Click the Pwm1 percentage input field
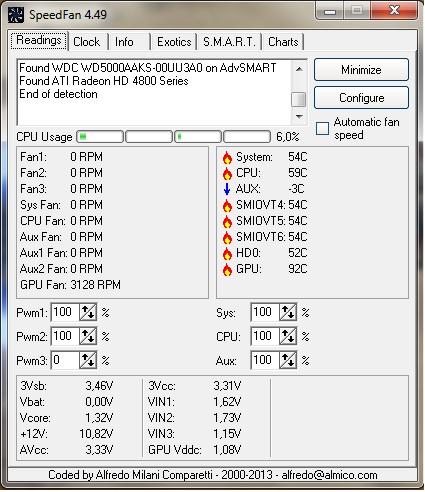This screenshot has height=492, width=425. [x=65, y=312]
